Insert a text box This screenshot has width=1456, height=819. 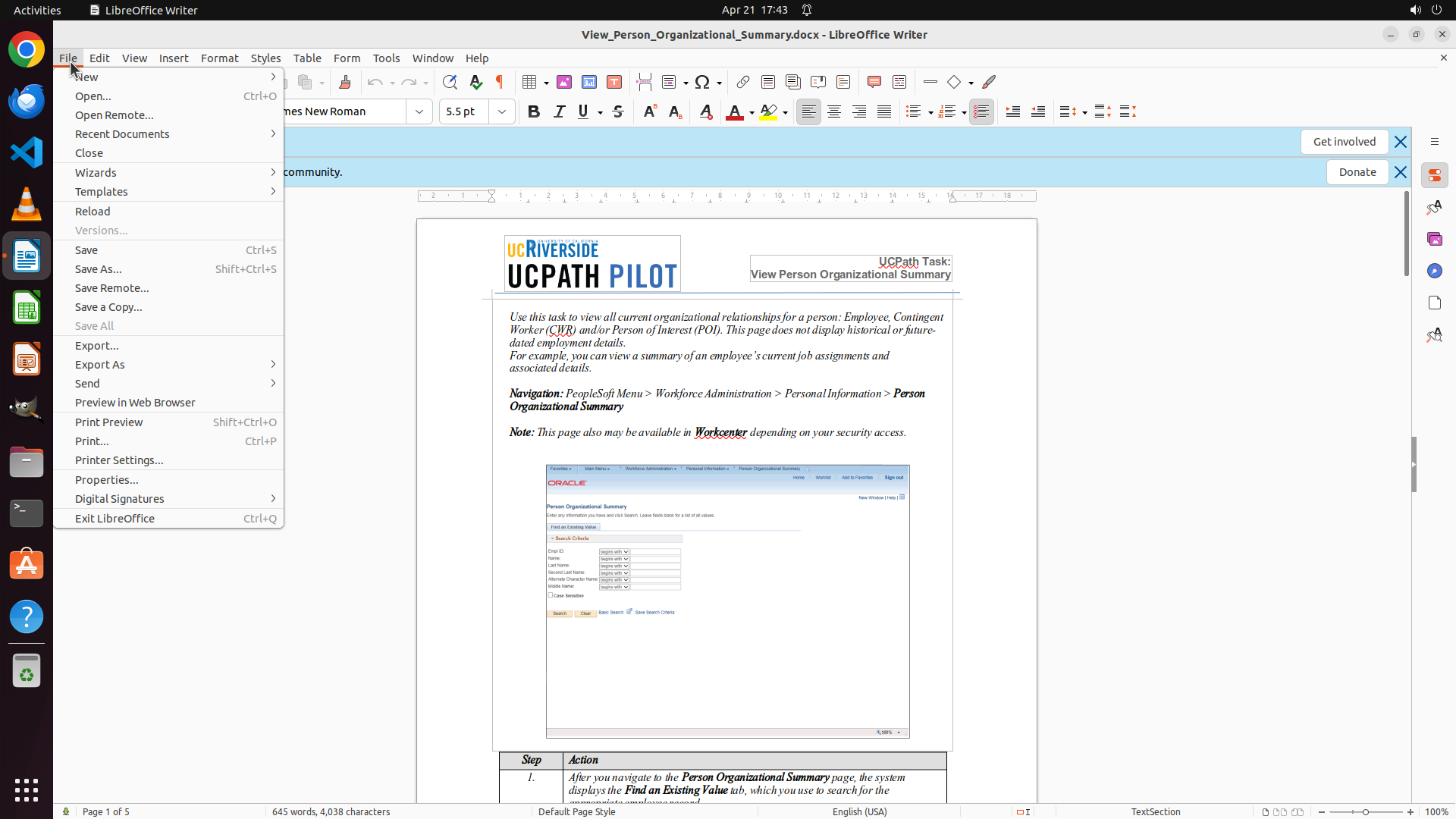[614, 82]
